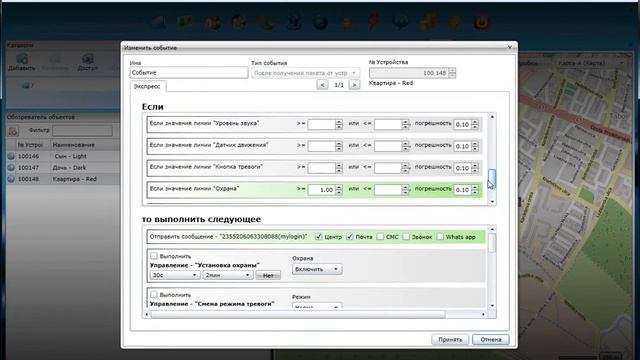Click the status icon of device 100148
This screenshot has height=360, width=640.
(11, 179)
